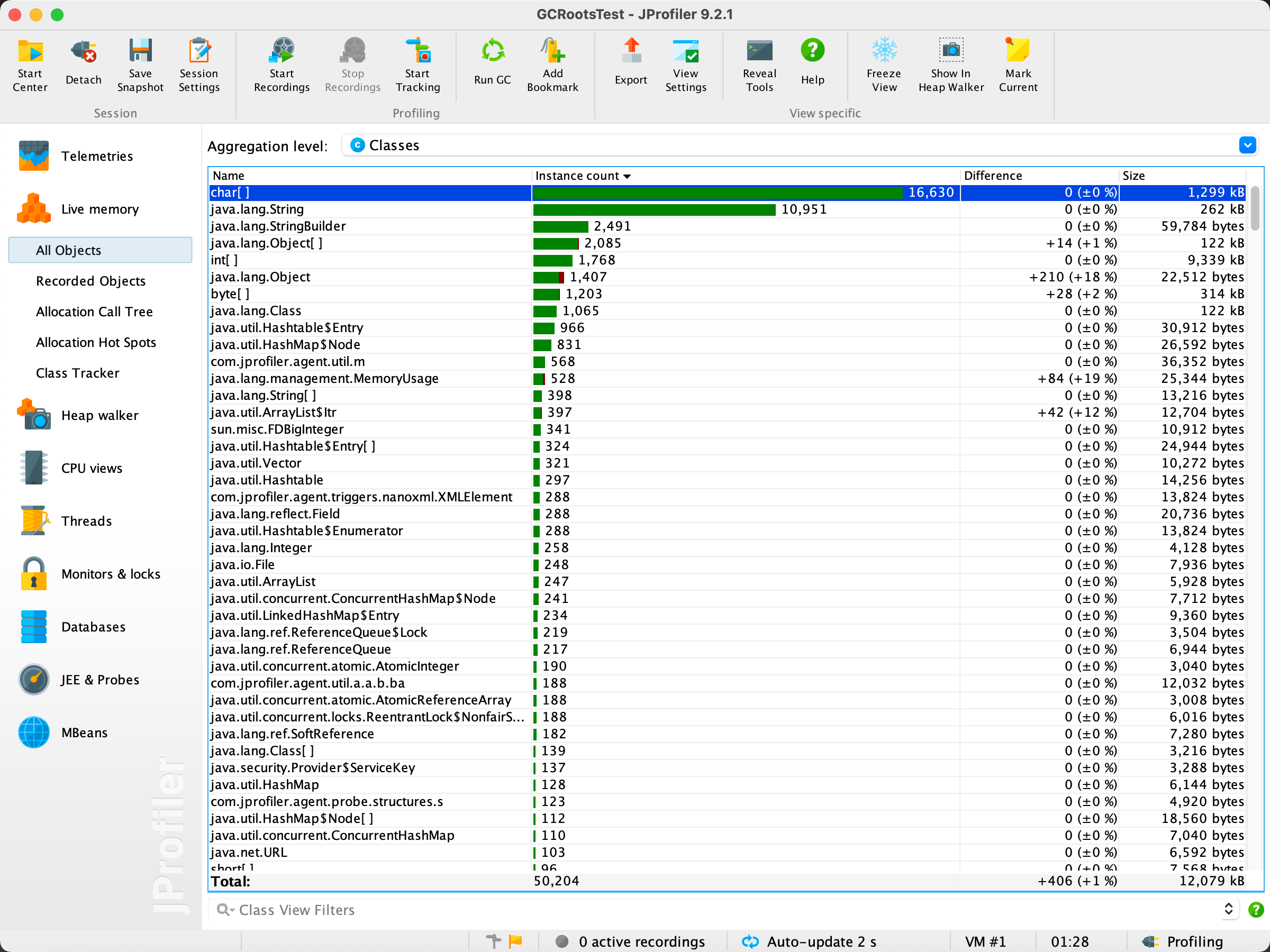1270x952 pixels.
Task: Click the Auto-update 2 s status item
Action: [x=809, y=941]
